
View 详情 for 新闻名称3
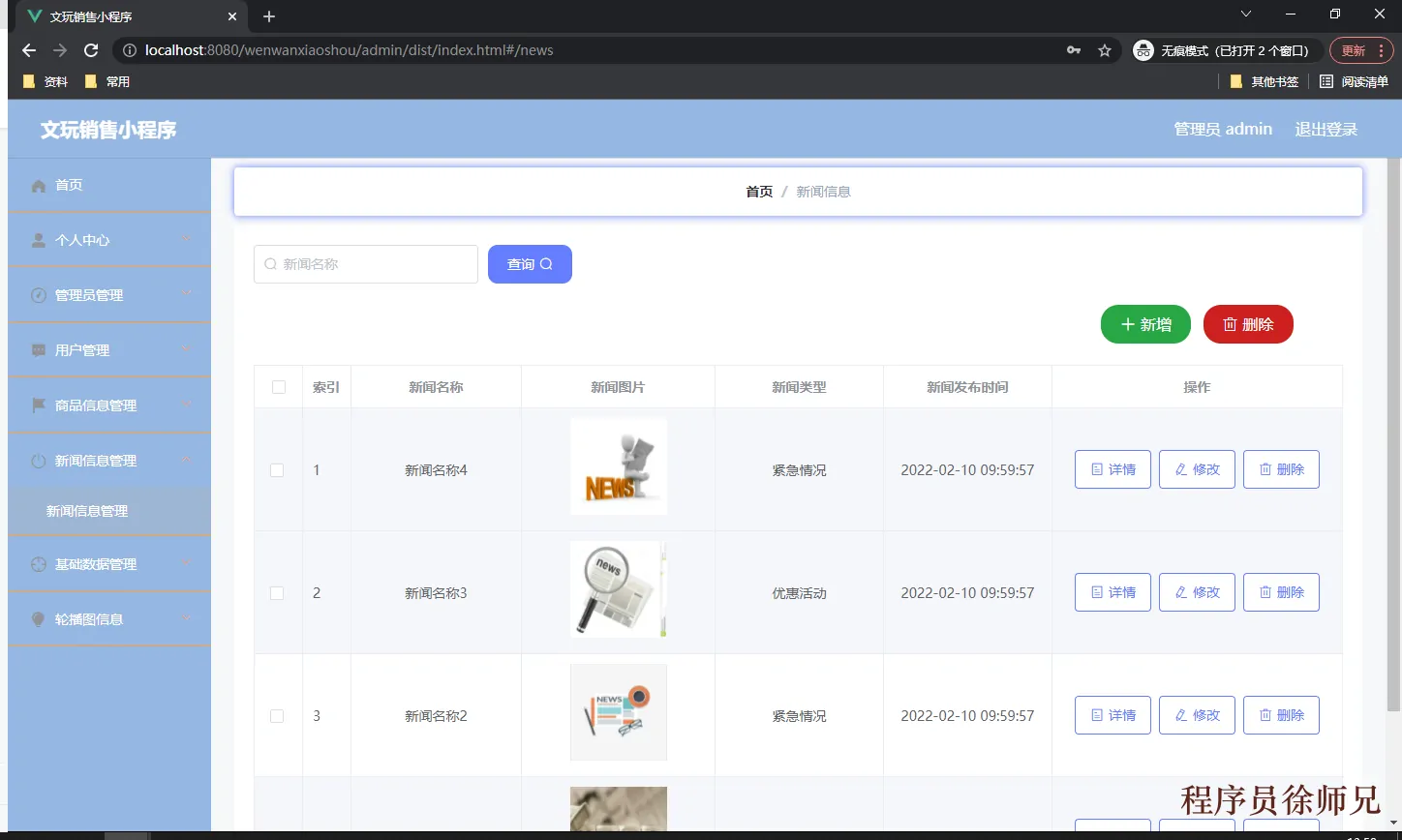(x=1112, y=592)
